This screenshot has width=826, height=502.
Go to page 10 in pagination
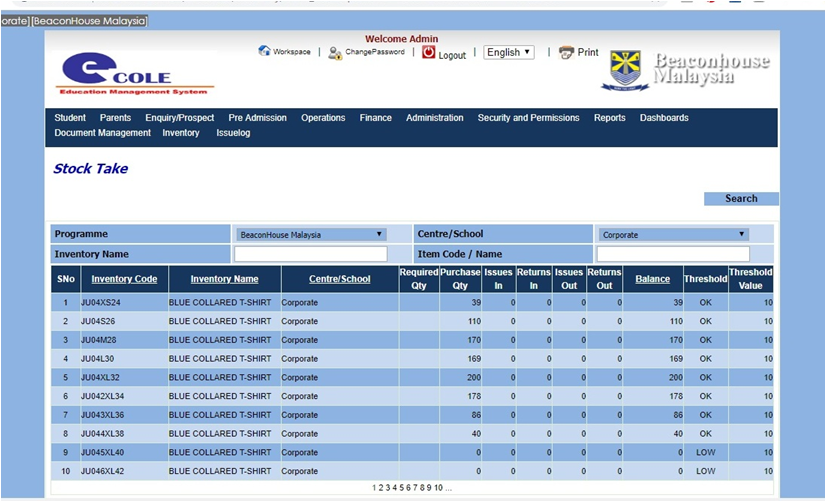pyautogui.click(x=438, y=488)
